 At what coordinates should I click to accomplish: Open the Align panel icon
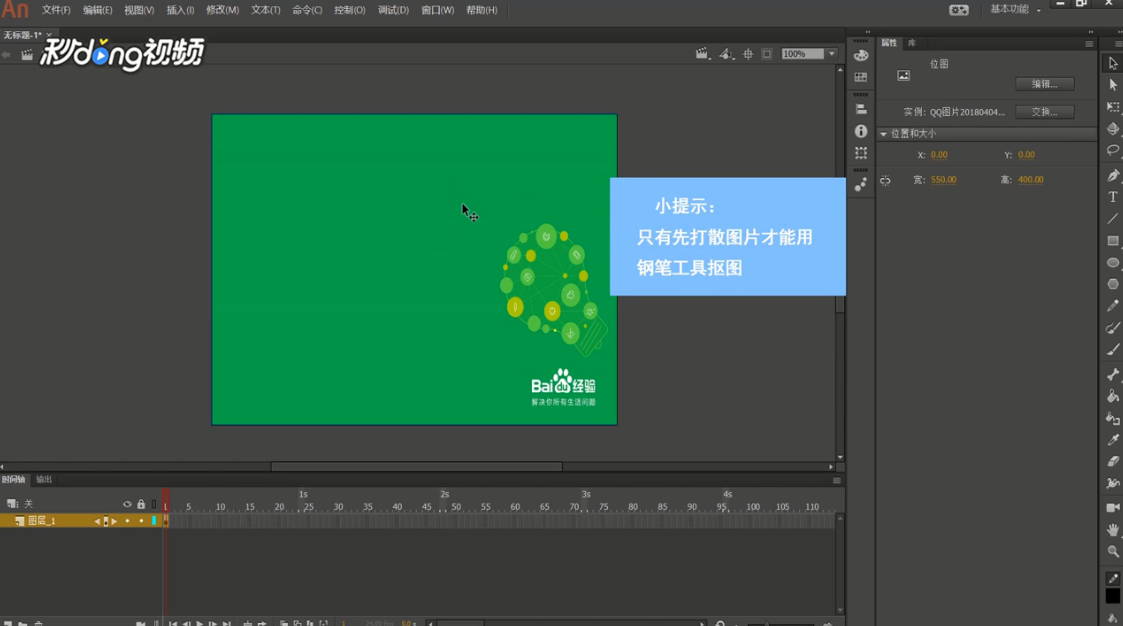pos(861,110)
